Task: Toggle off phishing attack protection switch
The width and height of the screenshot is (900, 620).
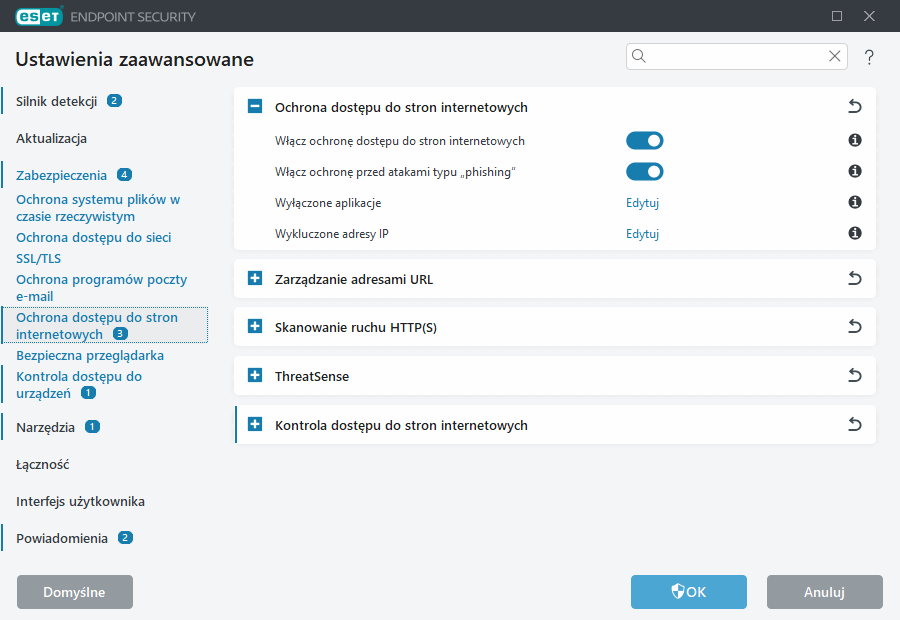Action: [x=644, y=172]
